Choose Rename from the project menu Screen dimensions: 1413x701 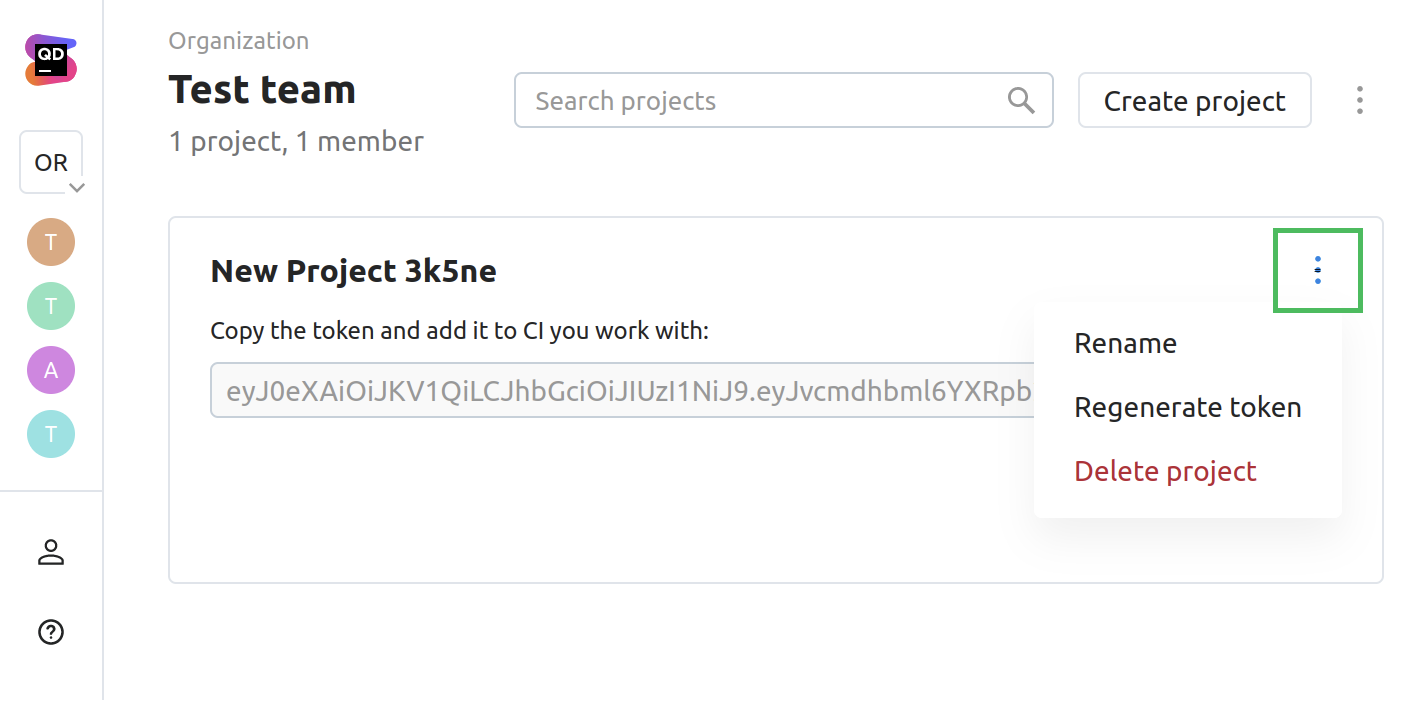(x=1125, y=344)
